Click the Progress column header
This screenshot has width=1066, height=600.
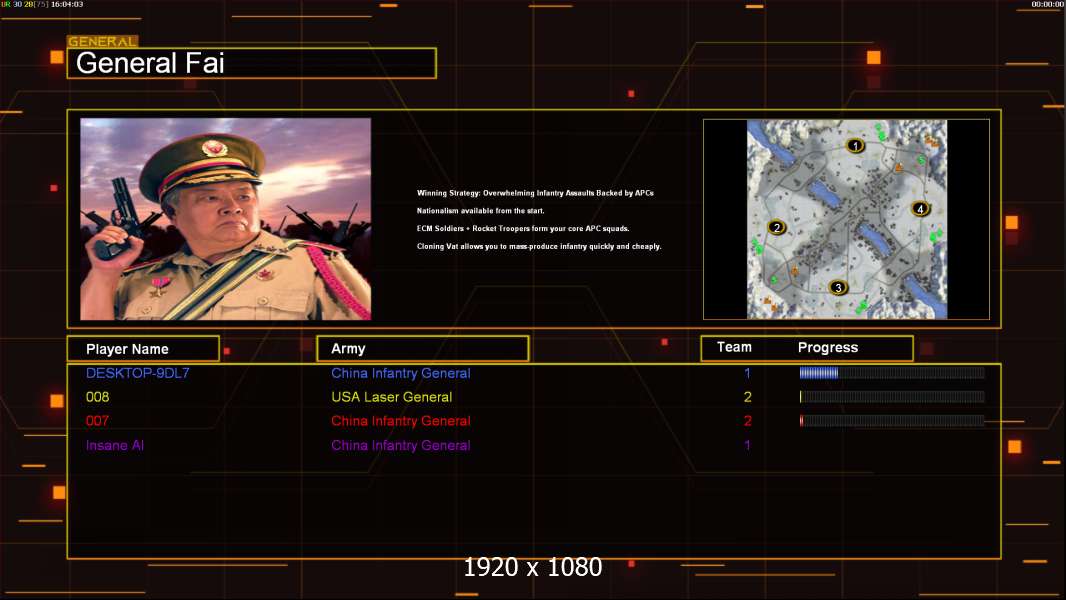click(827, 347)
